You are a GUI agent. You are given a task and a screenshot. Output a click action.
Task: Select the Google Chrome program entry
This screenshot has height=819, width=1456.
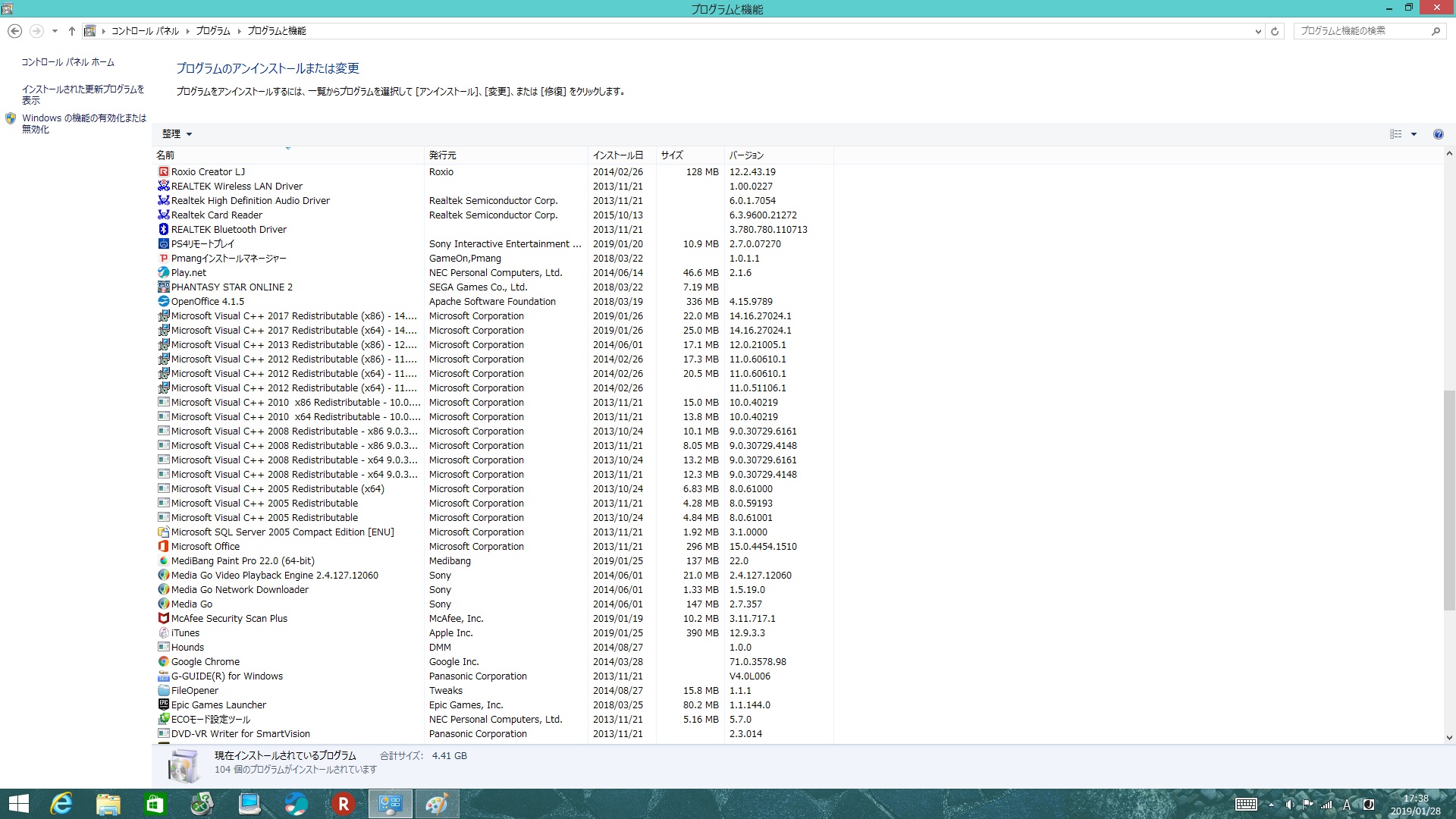click(205, 662)
